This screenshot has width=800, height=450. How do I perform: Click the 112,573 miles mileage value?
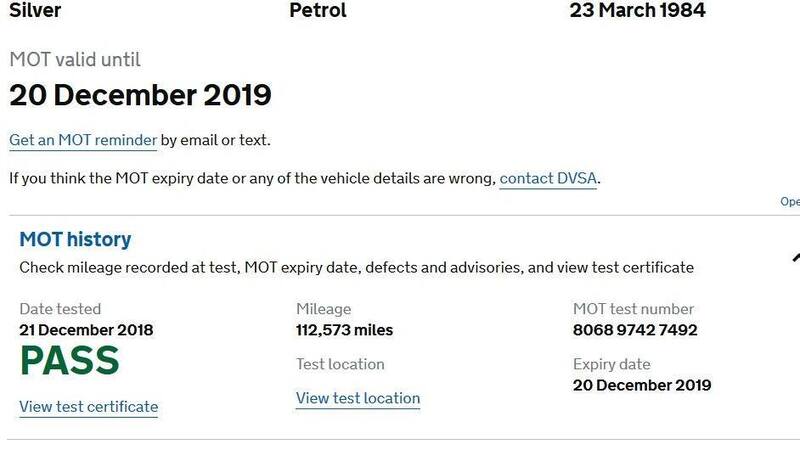pos(345,330)
